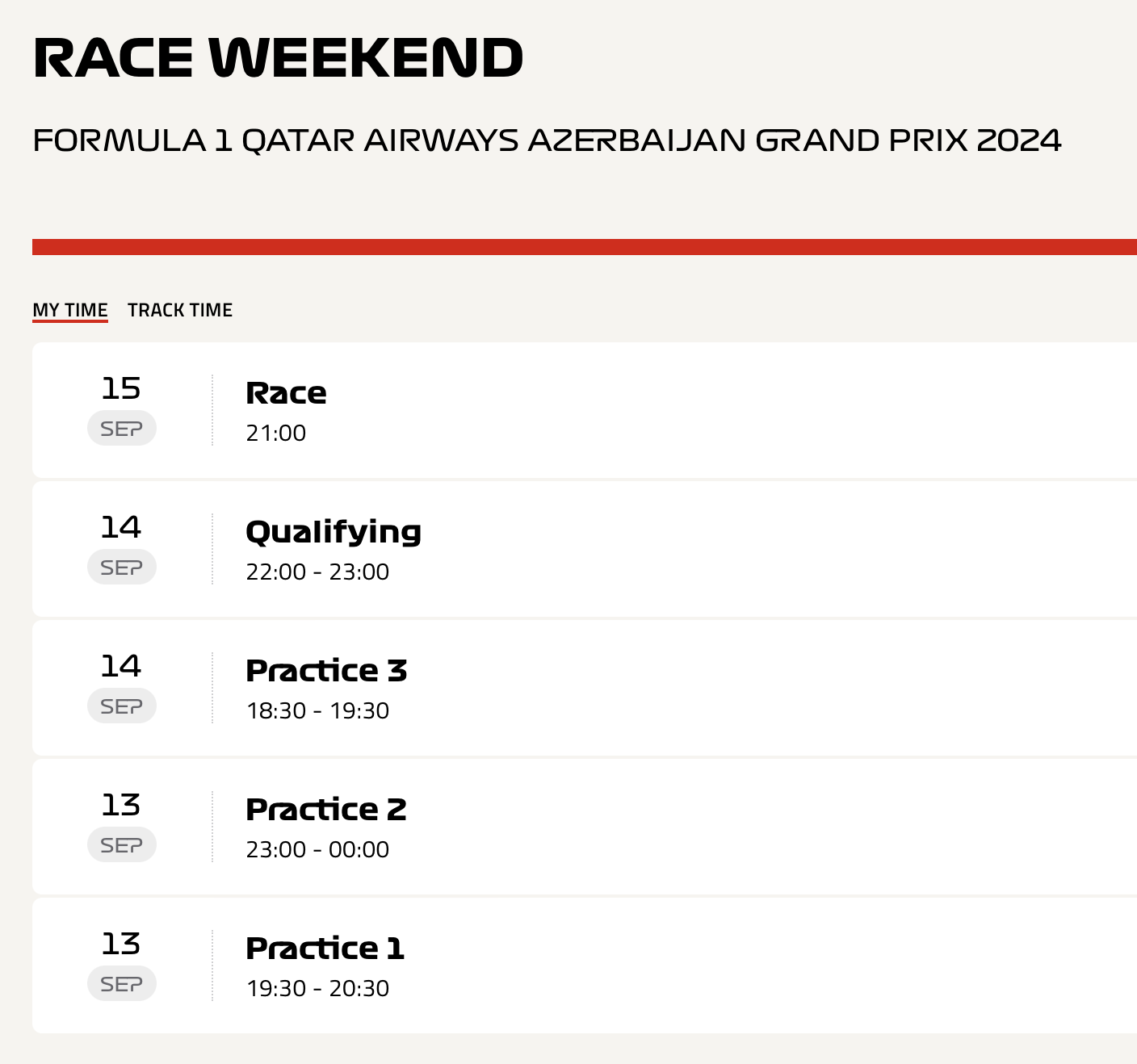The width and height of the screenshot is (1137, 1064).
Task: Click the Practice 3 time 18:30 - 19:30
Action: [x=317, y=710]
